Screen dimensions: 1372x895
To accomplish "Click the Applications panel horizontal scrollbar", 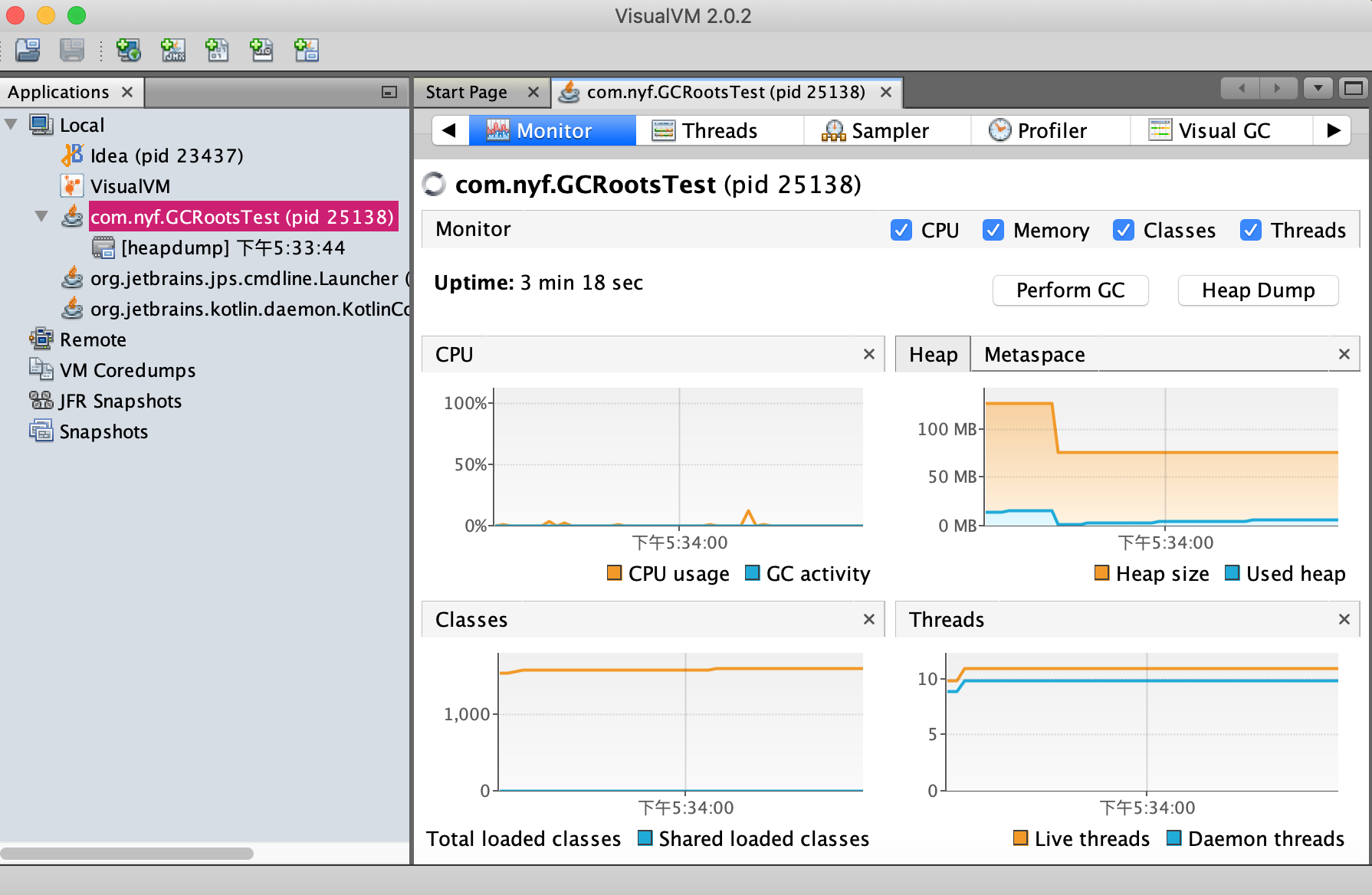I will (127, 853).
